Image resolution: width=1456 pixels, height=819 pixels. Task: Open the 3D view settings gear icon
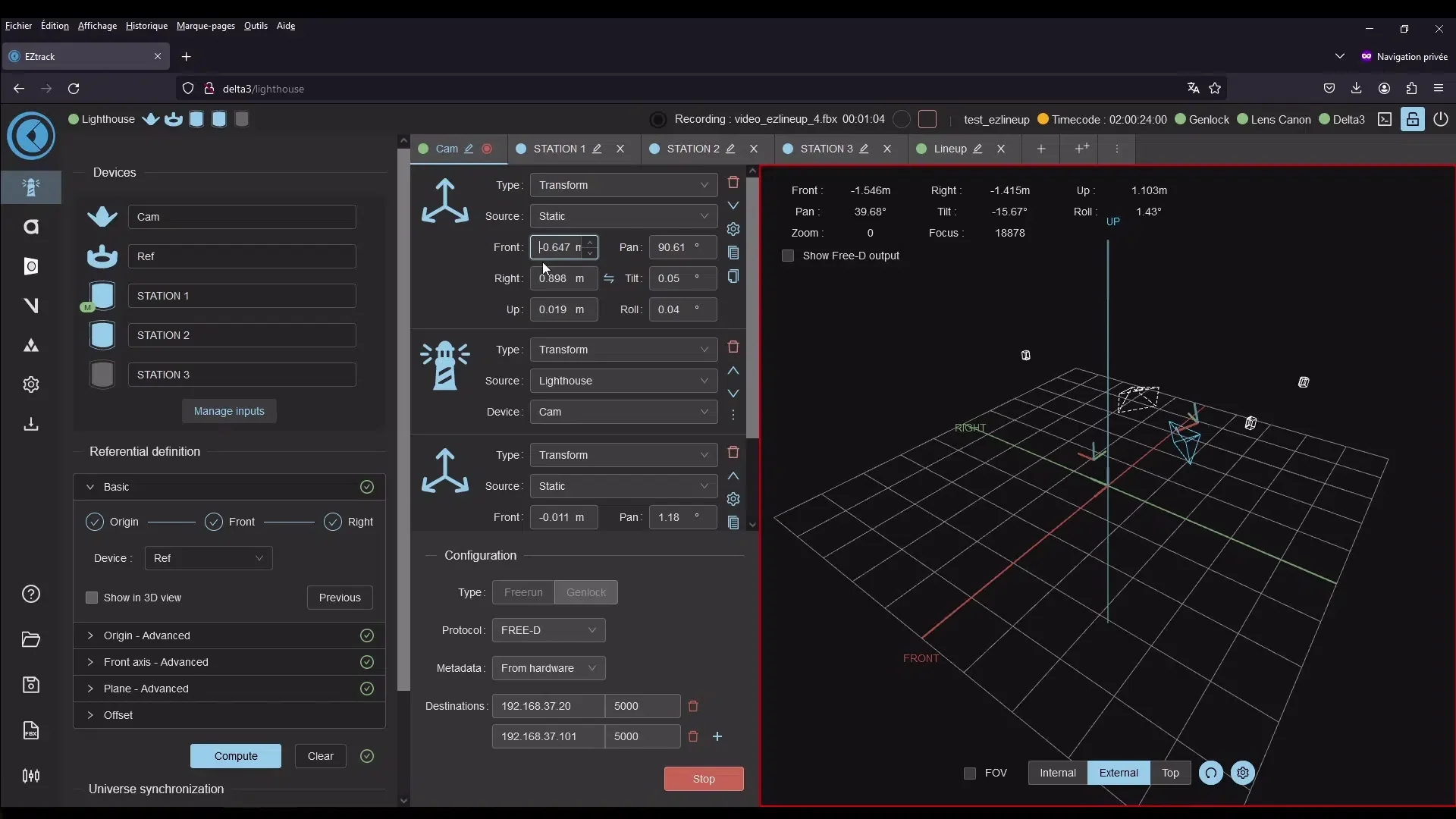click(x=1242, y=773)
